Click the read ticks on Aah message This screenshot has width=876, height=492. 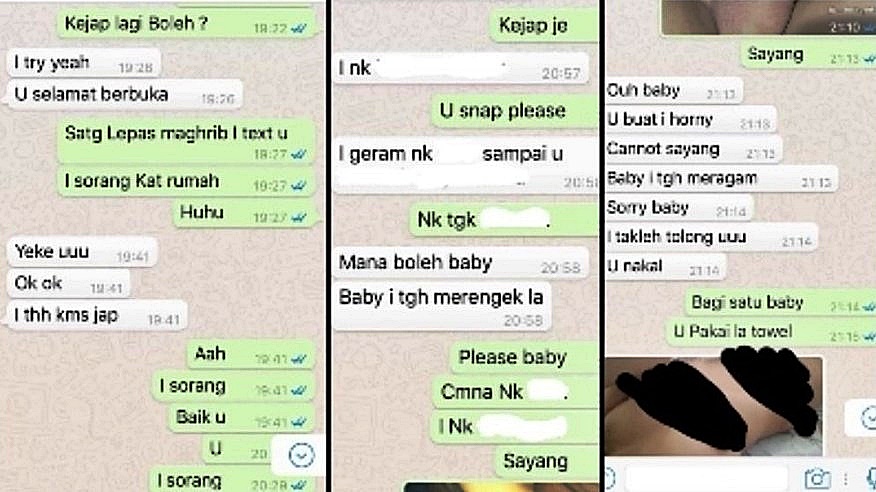(x=299, y=359)
